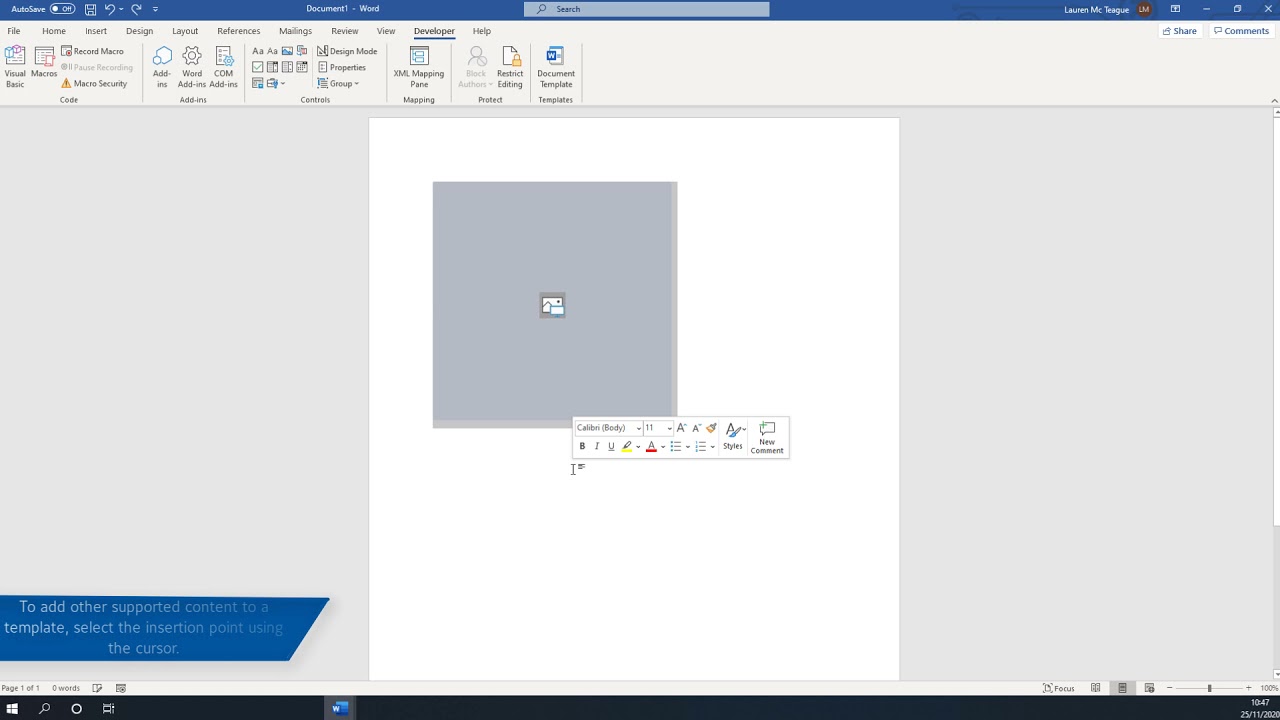This screenshot has width=1280, height=720.
Task: Open the Macros dialog
Action: click(44, 62)
